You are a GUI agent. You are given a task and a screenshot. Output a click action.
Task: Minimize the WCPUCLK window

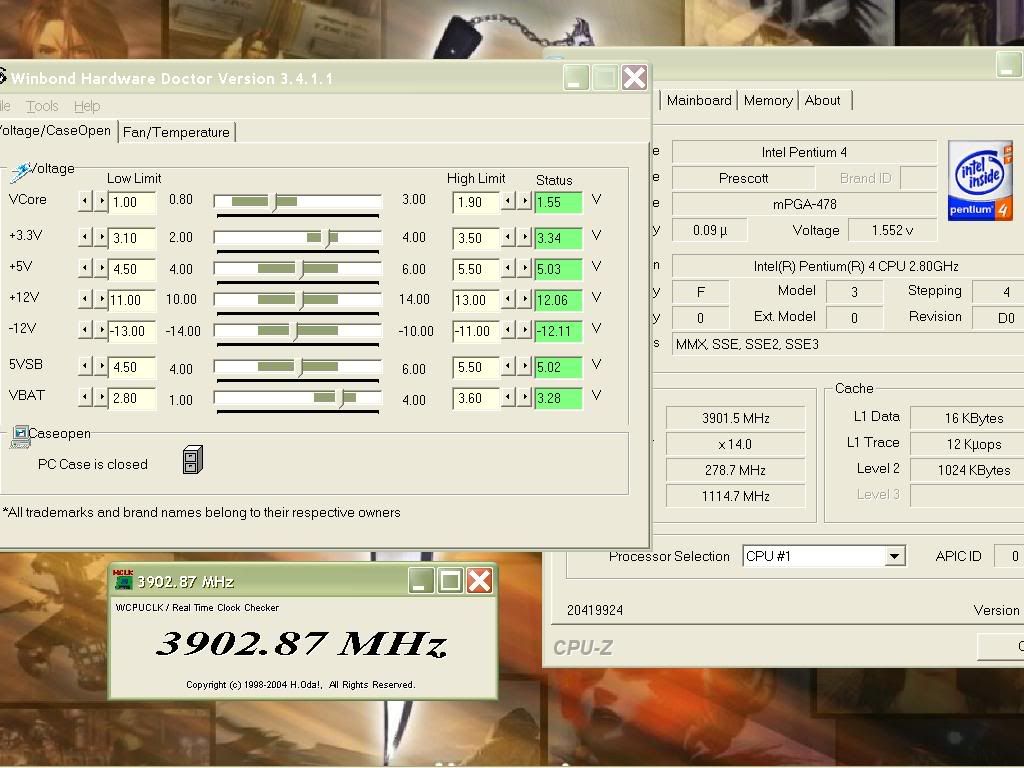tap(421, 581)
